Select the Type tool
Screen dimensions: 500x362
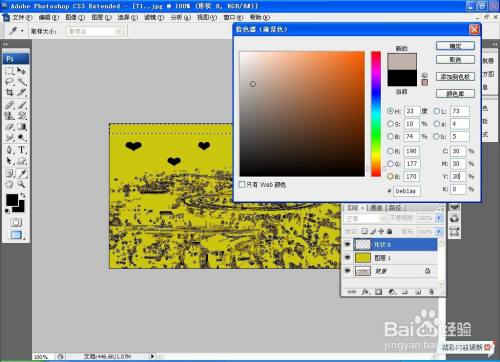(x=22, y=150)
